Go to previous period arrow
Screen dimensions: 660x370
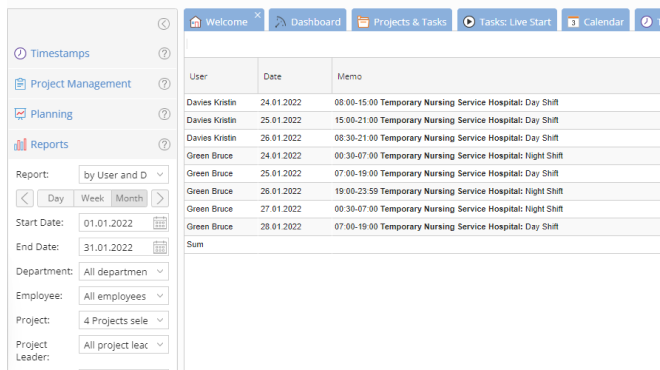pyautogui.click(x=25, y=198)
